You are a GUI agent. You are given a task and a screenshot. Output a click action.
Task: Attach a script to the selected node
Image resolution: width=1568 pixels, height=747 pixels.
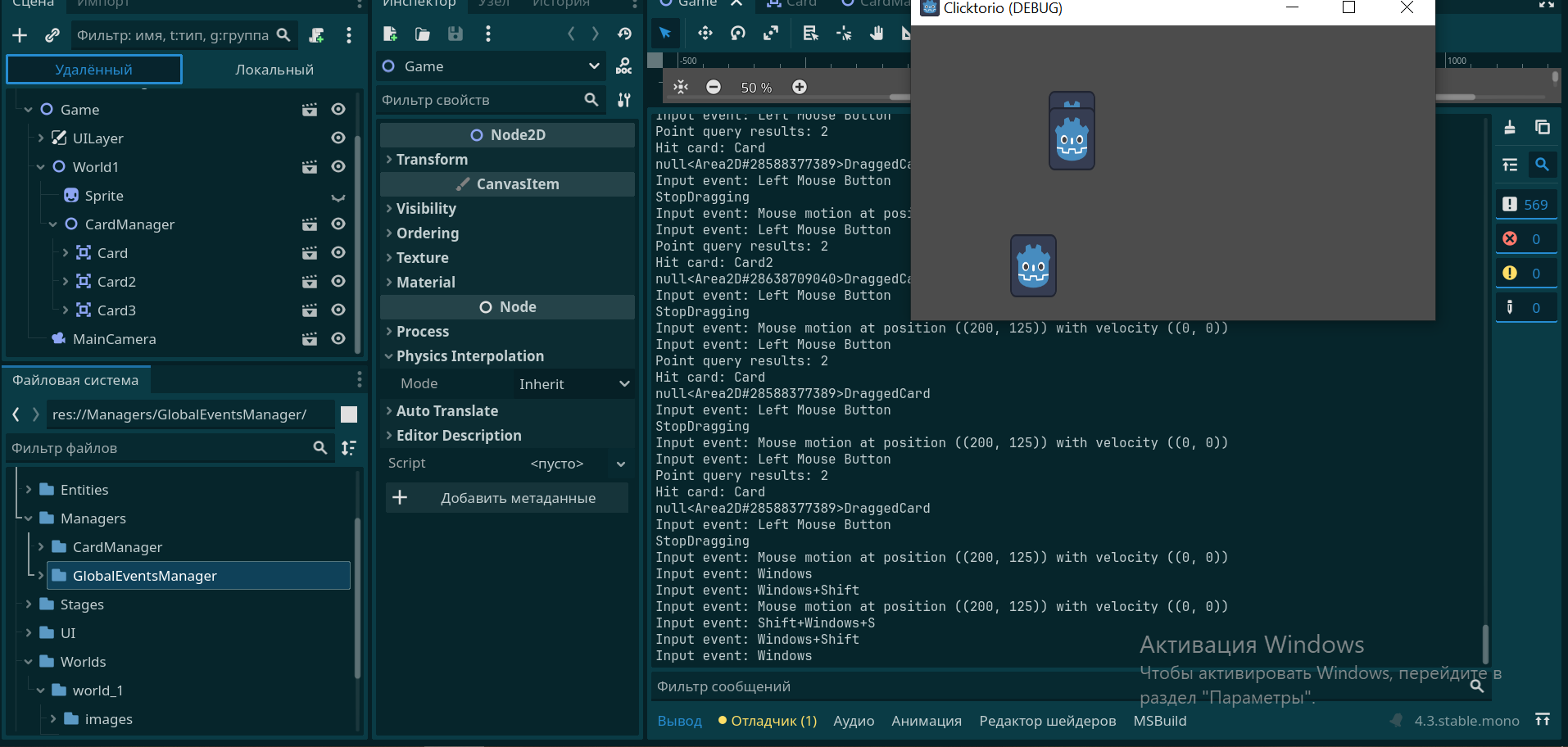pos(316,35)
